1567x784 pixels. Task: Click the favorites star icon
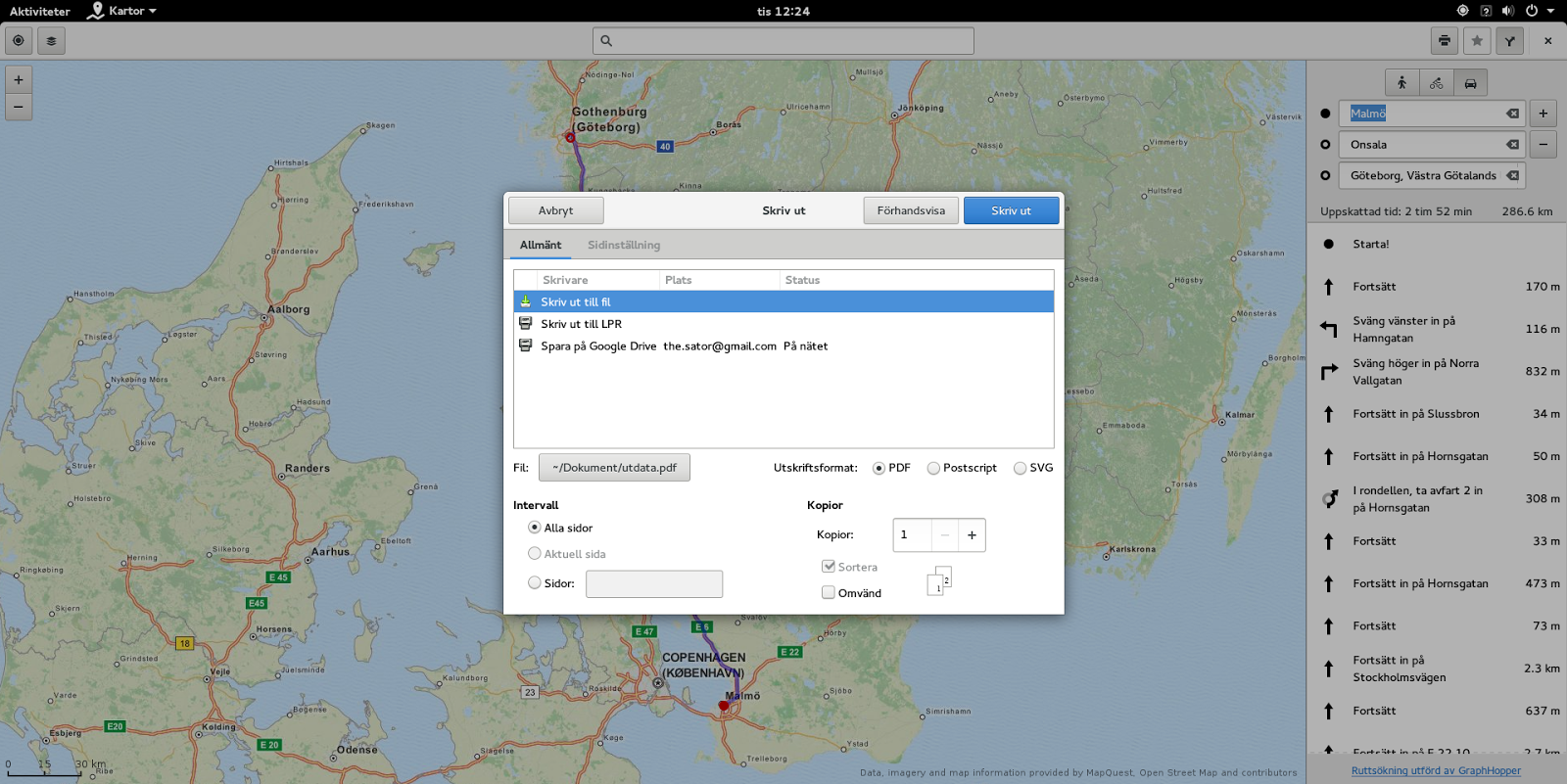point(1477,41)
